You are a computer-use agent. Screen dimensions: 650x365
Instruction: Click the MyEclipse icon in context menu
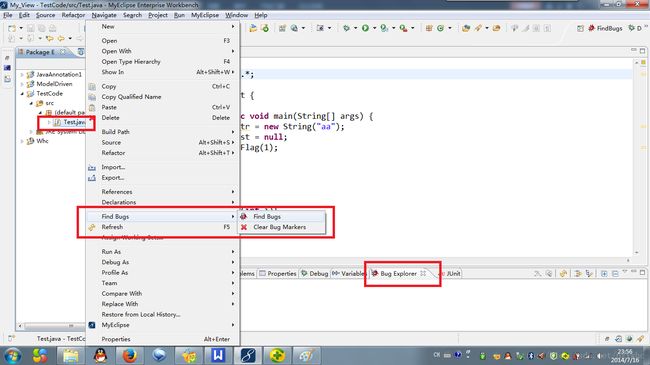(92, 325)
